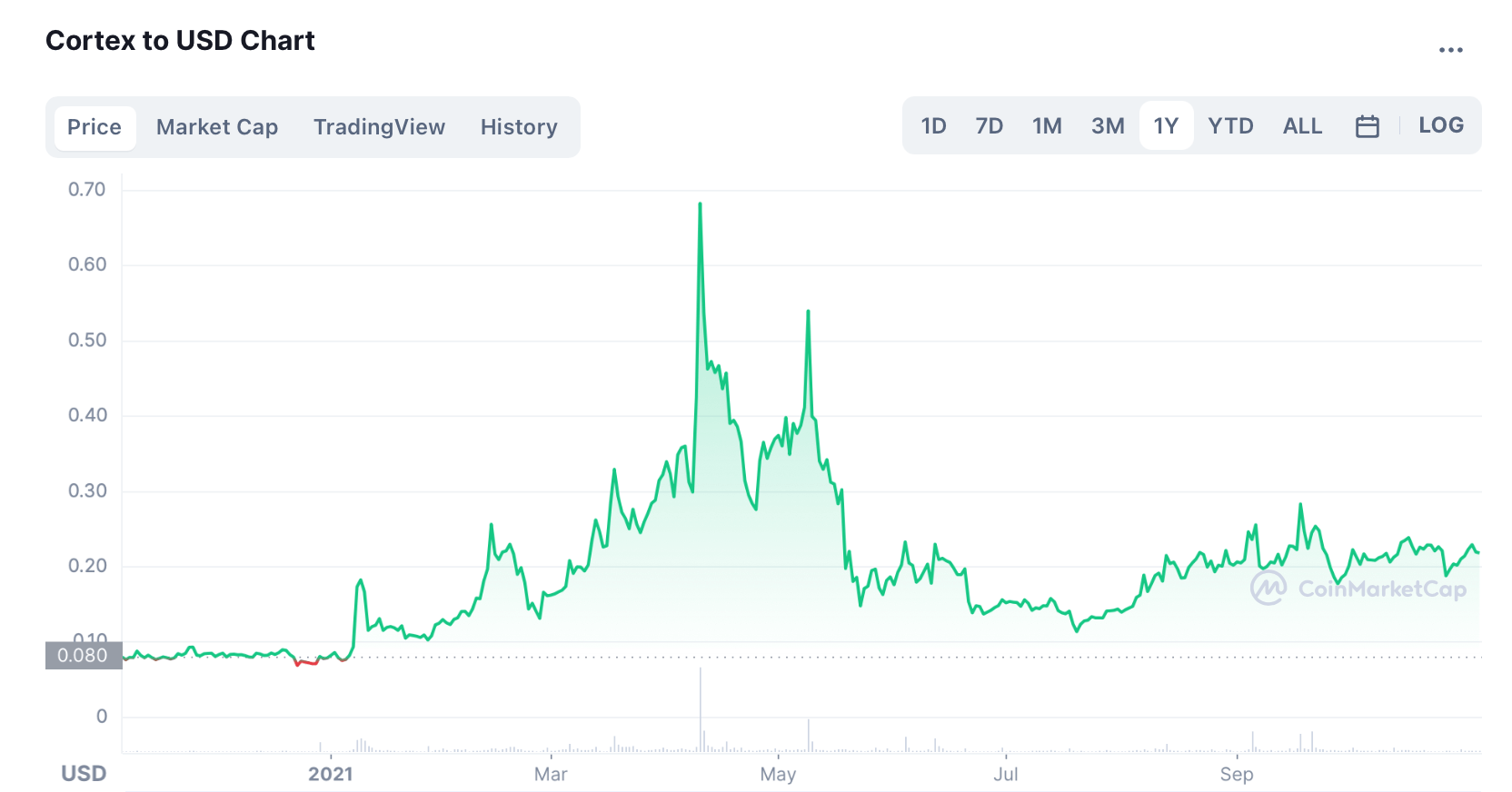Choose the 1M time range

[1047, 126]
